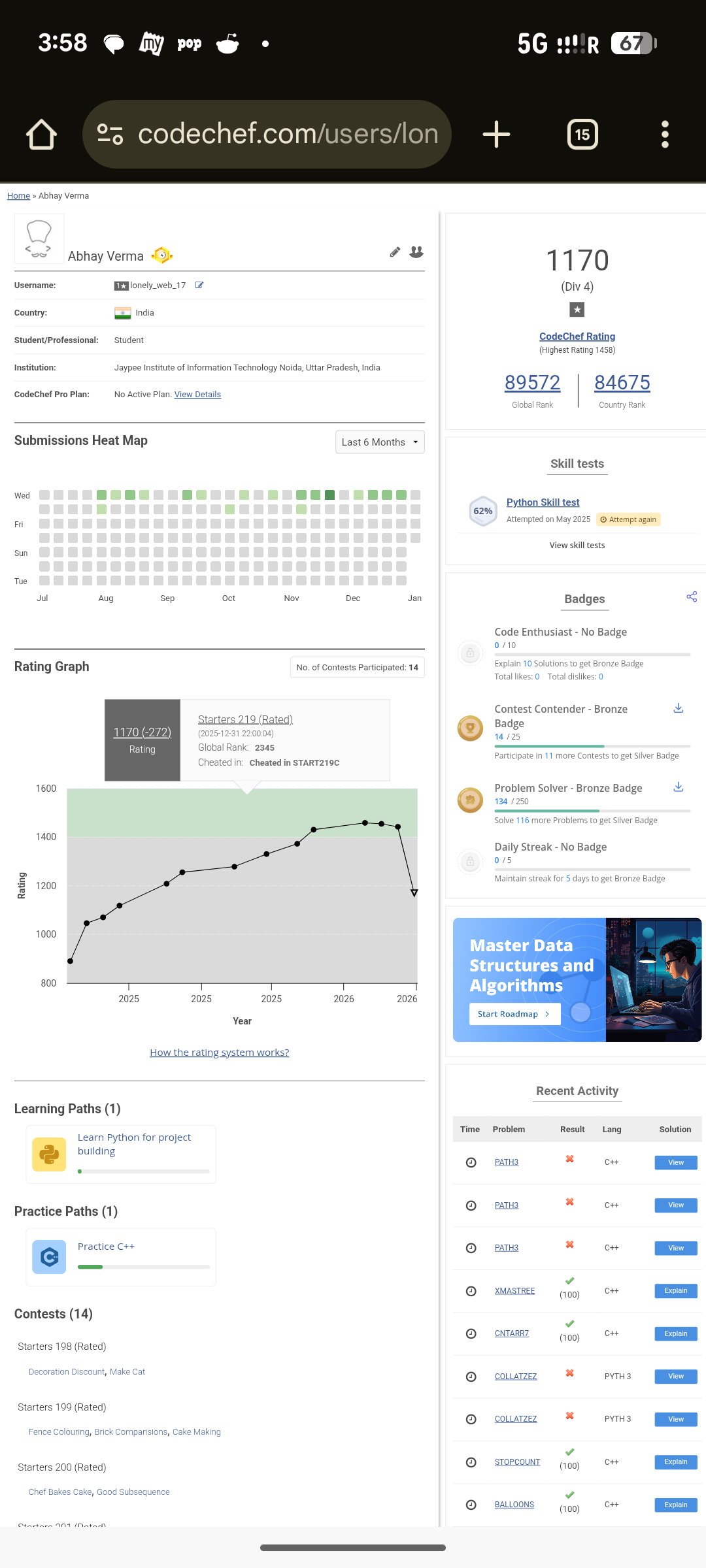The width and height of the screenshot is (706, 1568).
Task: Click the Contest Contender bronze medal icon
Action: 470,728
